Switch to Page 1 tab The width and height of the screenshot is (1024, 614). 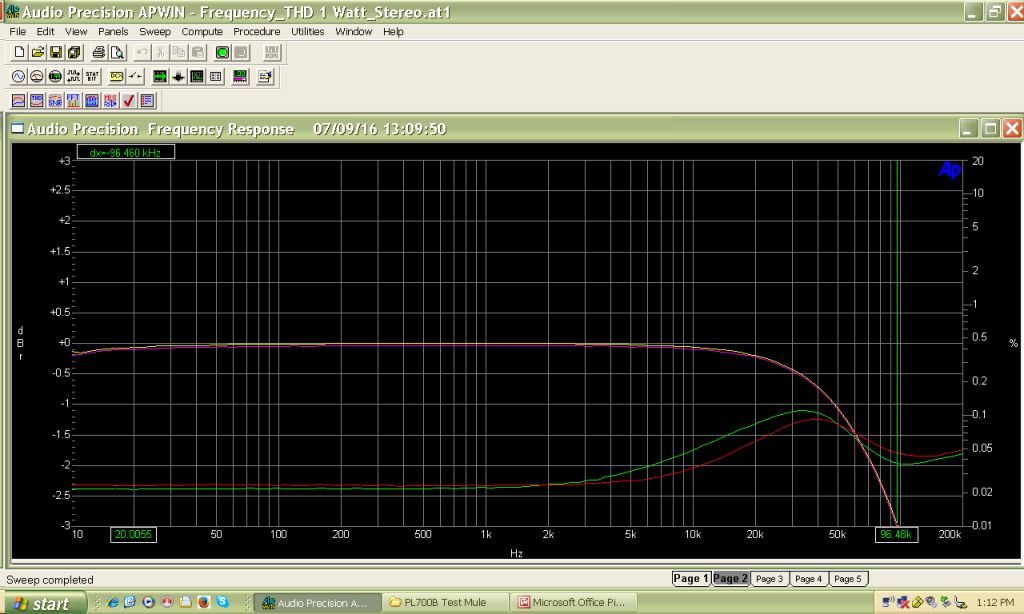pyautogui.click(x=691, y=579)
